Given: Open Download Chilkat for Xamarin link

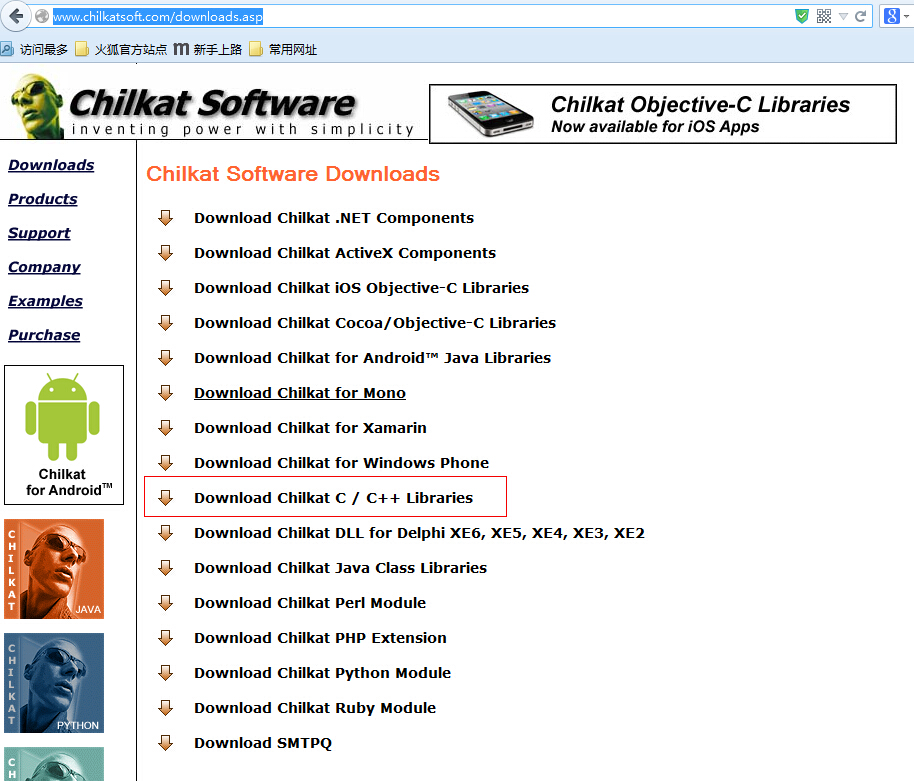Looking at the screenshot, I should [x=310, y=428].
